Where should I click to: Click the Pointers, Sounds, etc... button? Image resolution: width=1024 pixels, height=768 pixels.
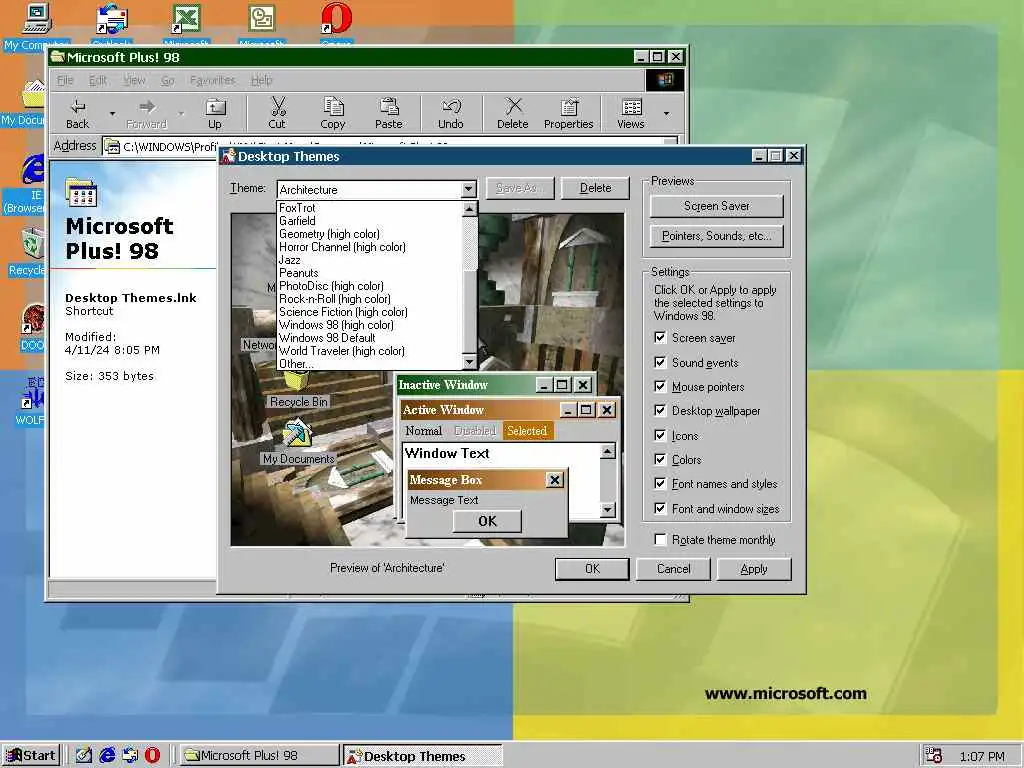point(716,236)
